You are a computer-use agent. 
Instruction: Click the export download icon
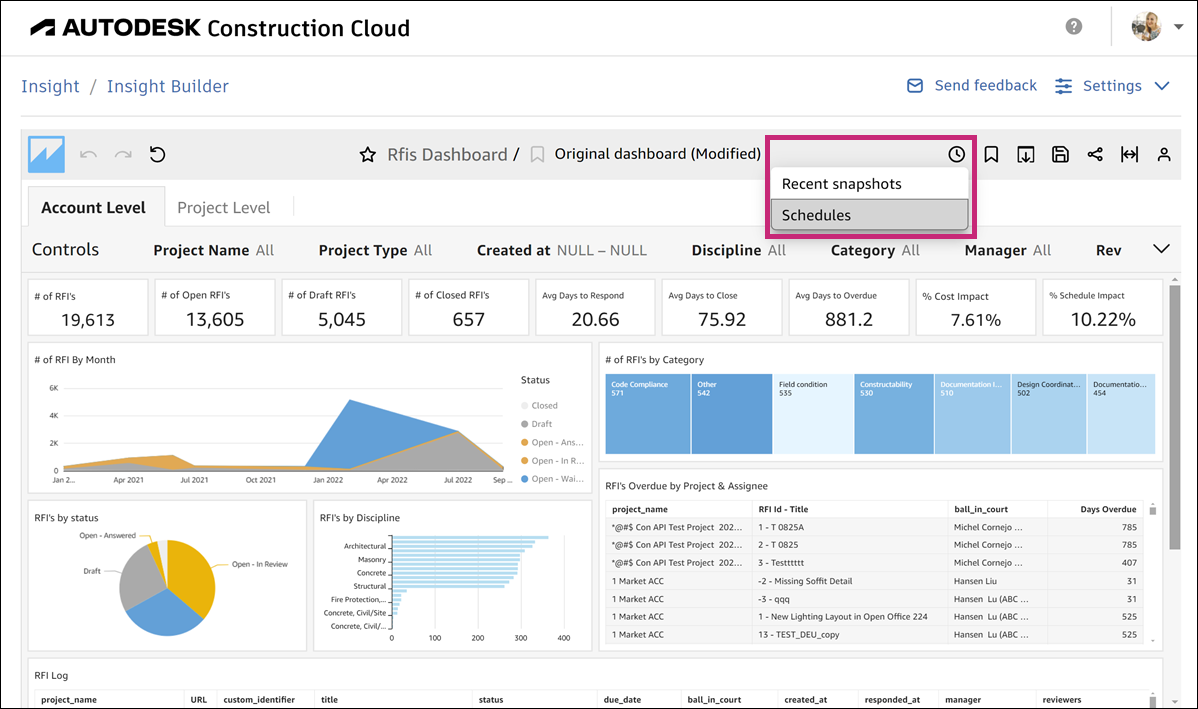click(x=1026, y=154)
